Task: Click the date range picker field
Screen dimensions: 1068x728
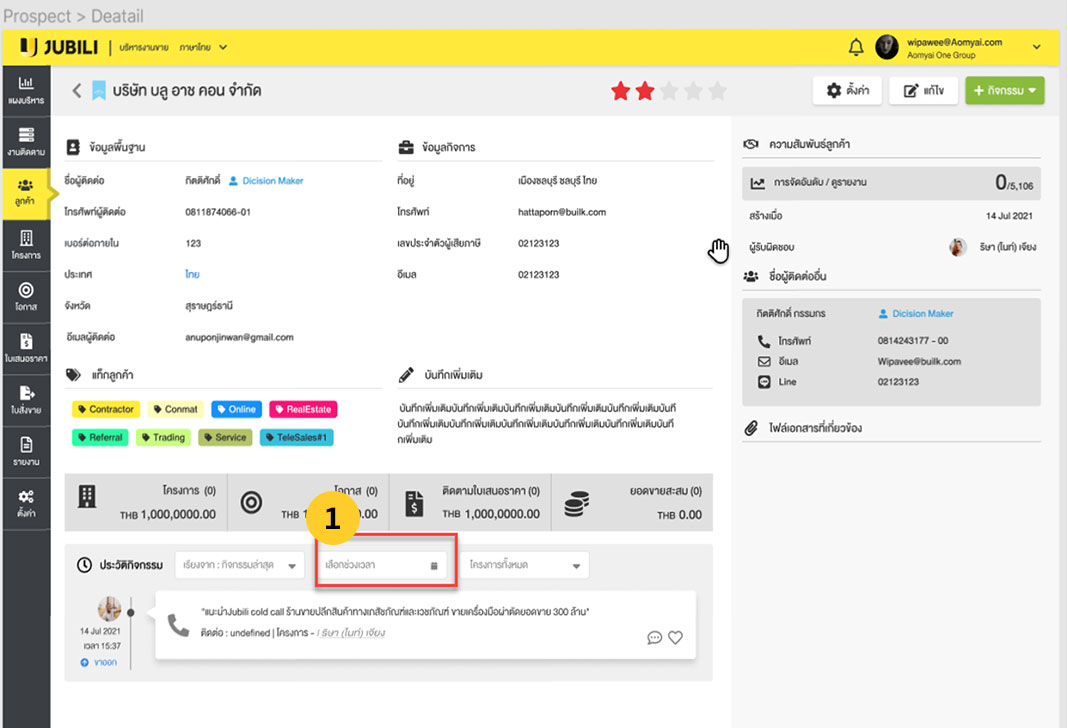Action: 381,565
